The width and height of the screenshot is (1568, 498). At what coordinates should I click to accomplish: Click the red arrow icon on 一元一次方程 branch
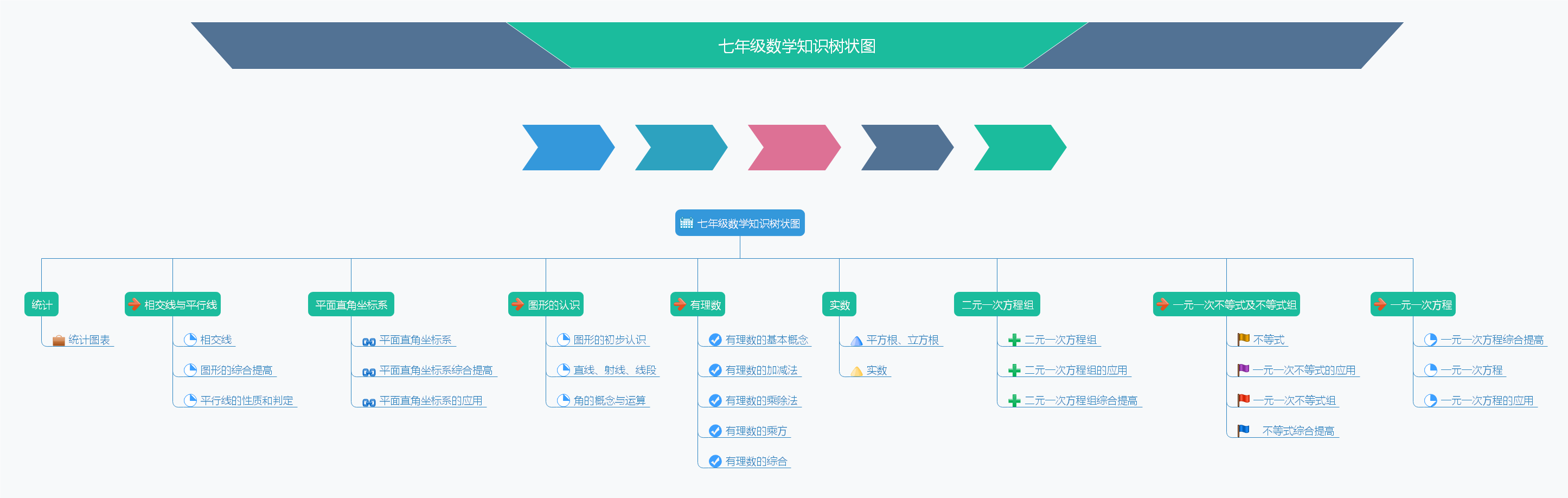point(1380,304)
